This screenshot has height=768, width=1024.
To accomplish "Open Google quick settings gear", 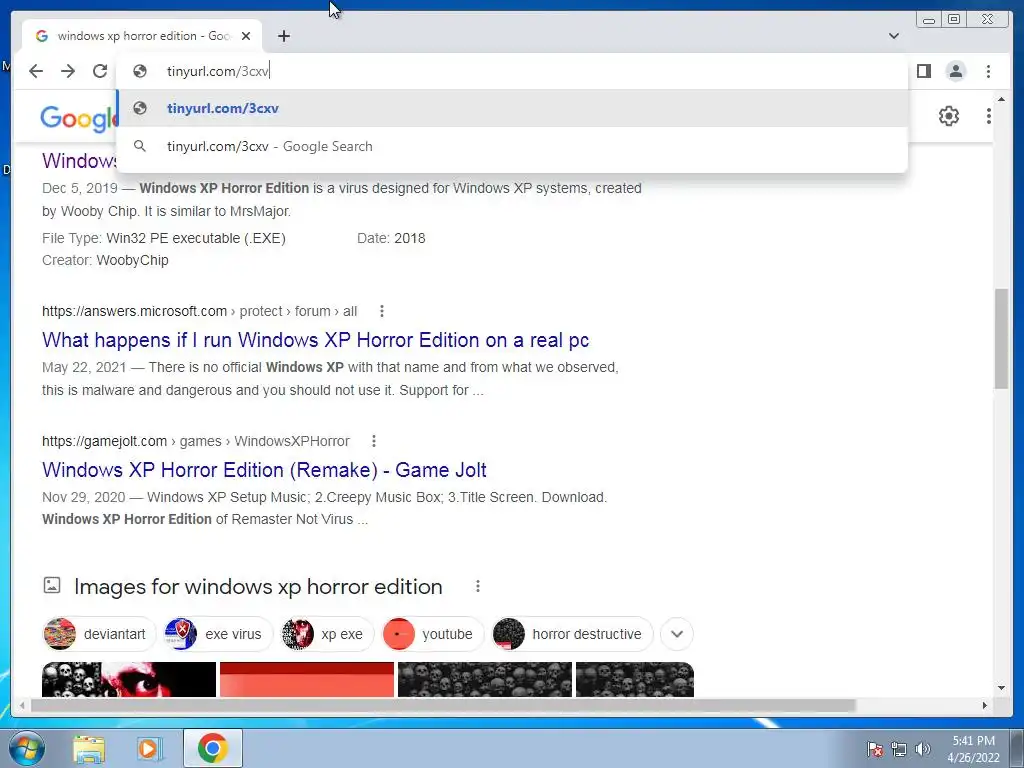I will pyautogui.click(x=948, y=116).
